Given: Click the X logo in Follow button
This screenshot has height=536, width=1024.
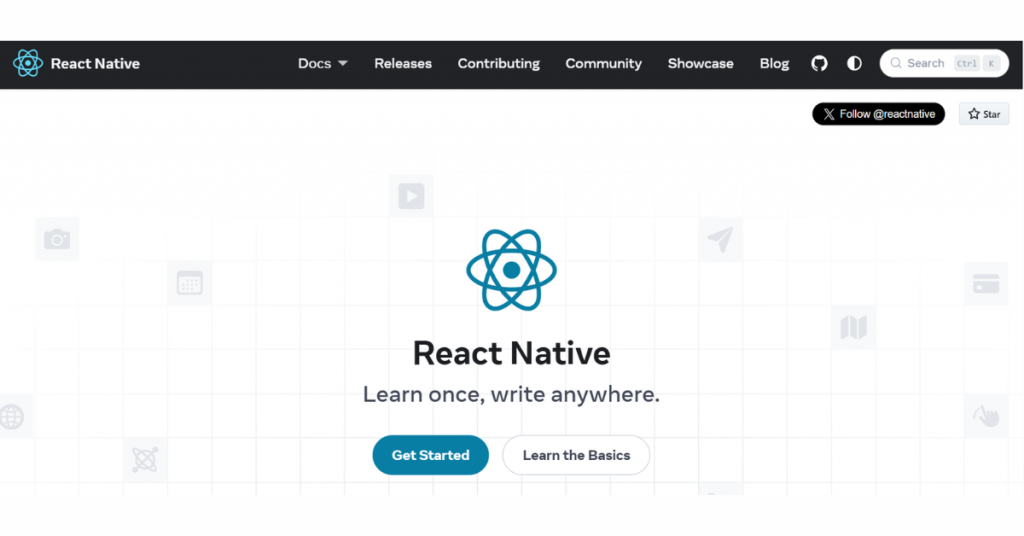Looking at the screenshot, I should click(x=829, y=114).
